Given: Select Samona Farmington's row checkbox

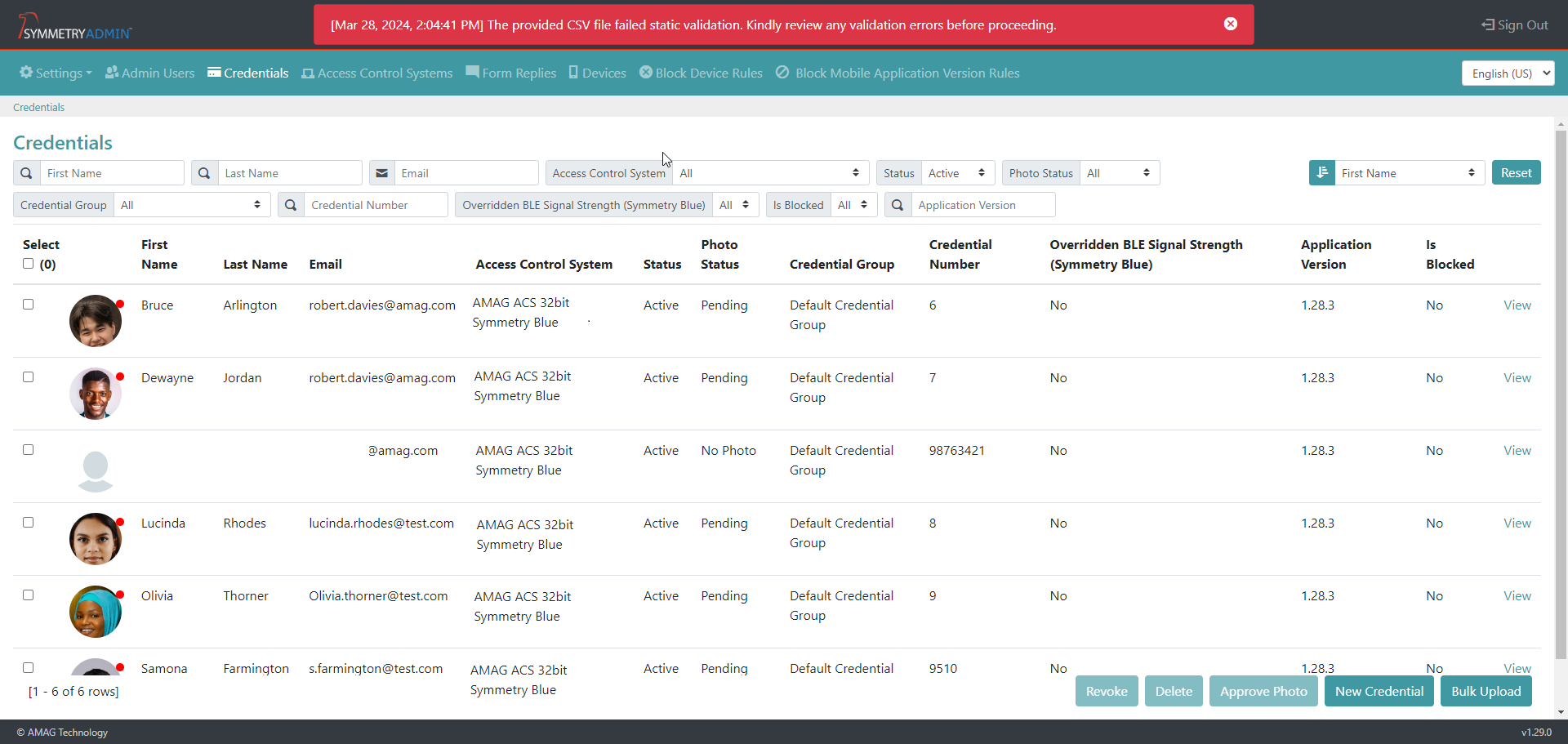Looking at the screenshot, I should [x=29, y=667].
